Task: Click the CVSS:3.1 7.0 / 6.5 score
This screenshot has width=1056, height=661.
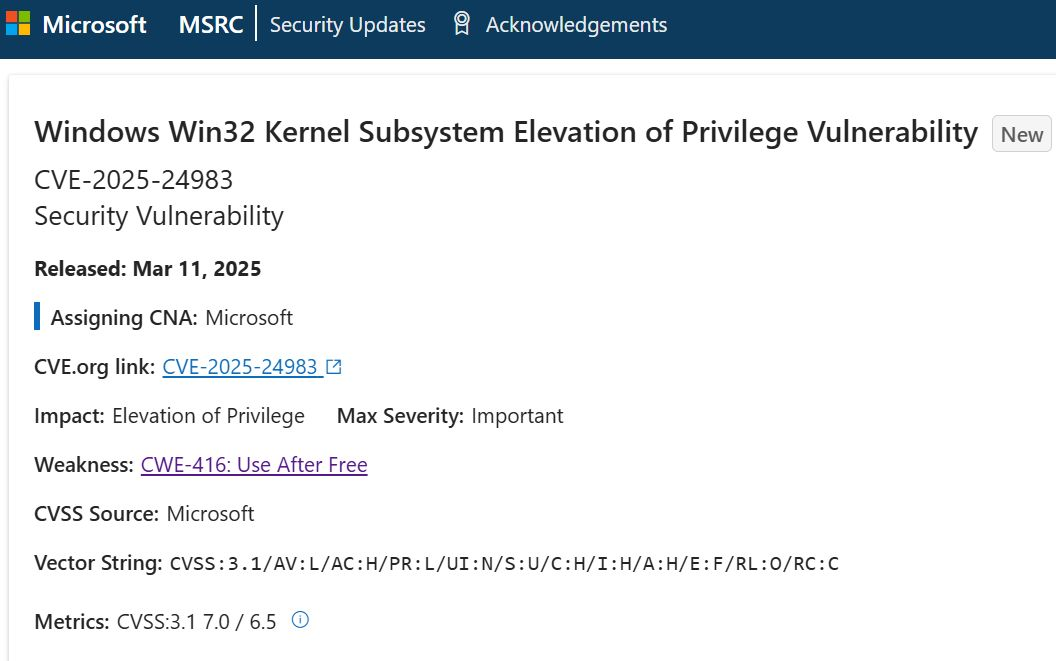Action: click(196, 621)
